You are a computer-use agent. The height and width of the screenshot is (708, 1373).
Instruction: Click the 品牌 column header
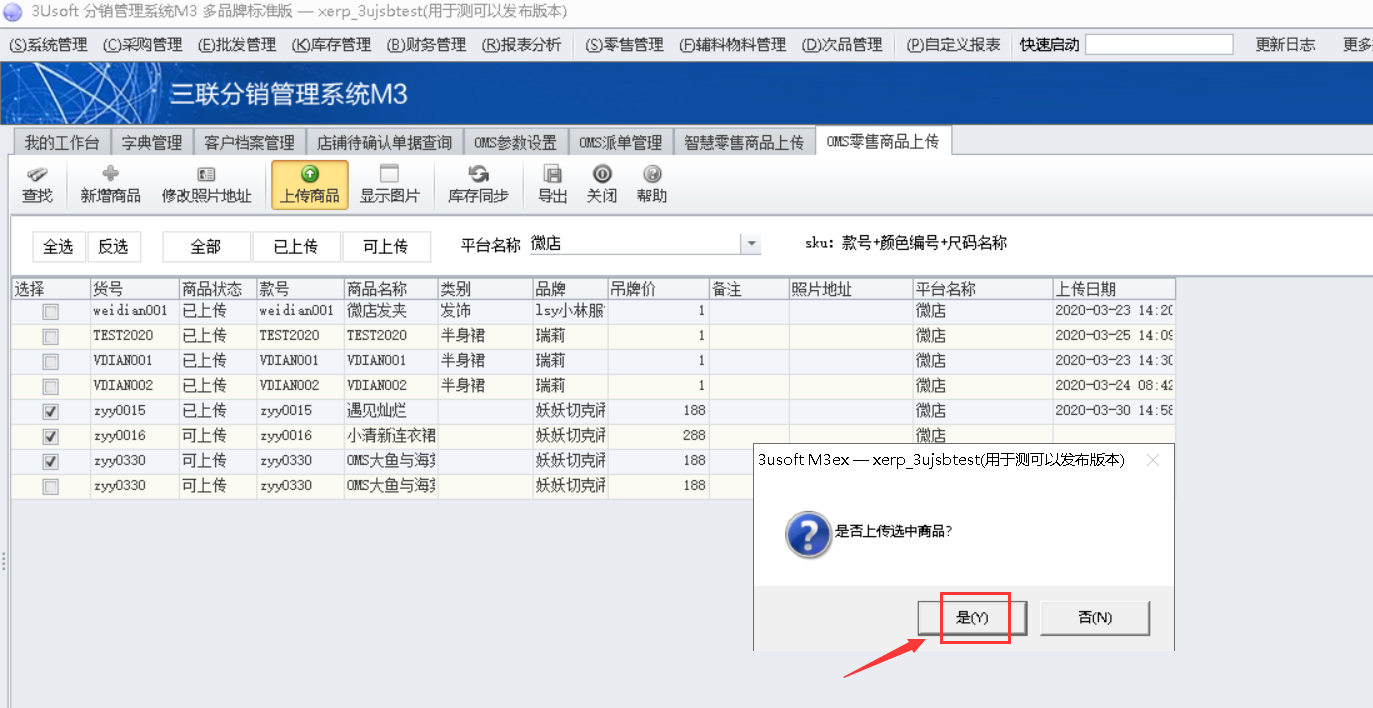(x=570, y=289)
